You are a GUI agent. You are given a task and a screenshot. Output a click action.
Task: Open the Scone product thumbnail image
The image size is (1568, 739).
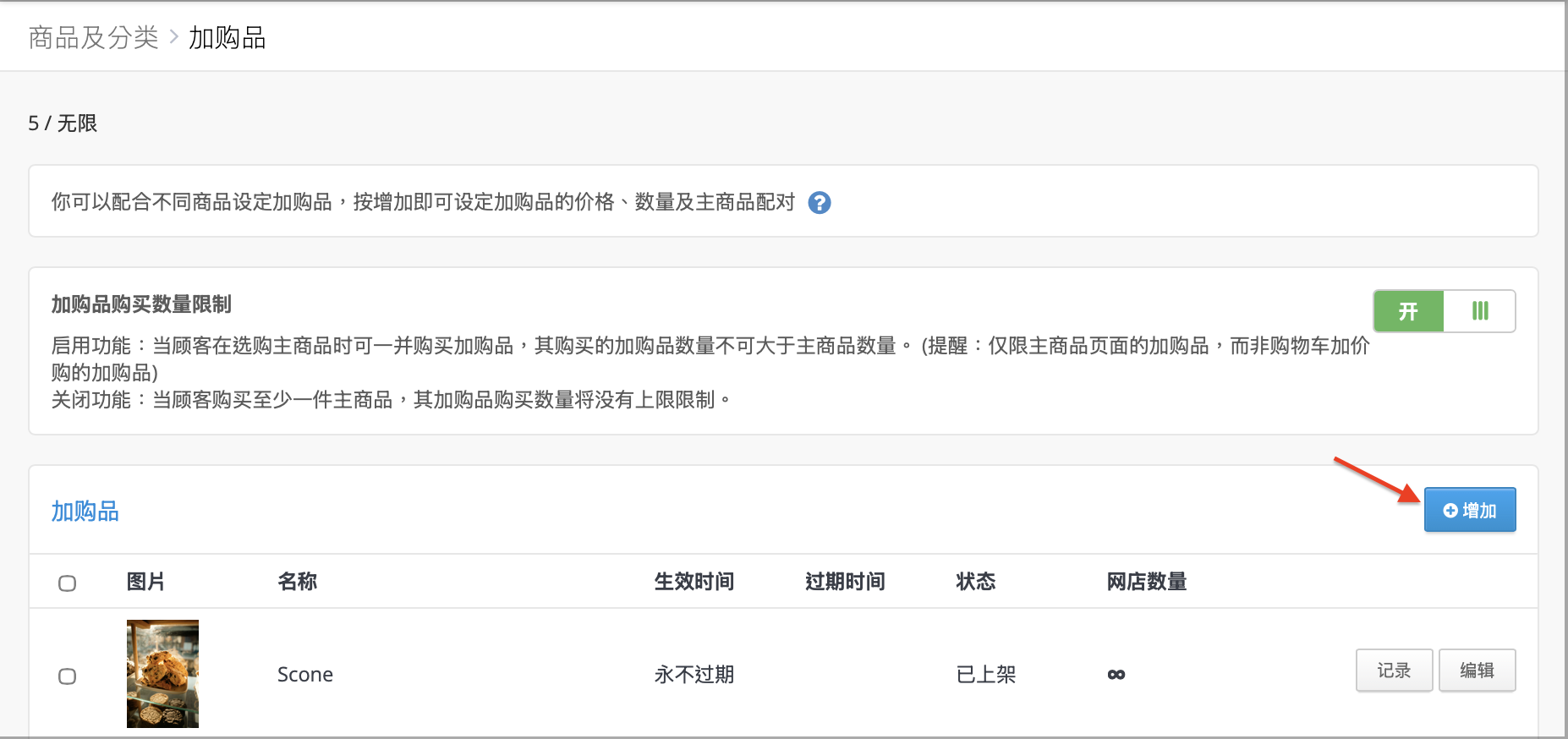tap(162, 674)
